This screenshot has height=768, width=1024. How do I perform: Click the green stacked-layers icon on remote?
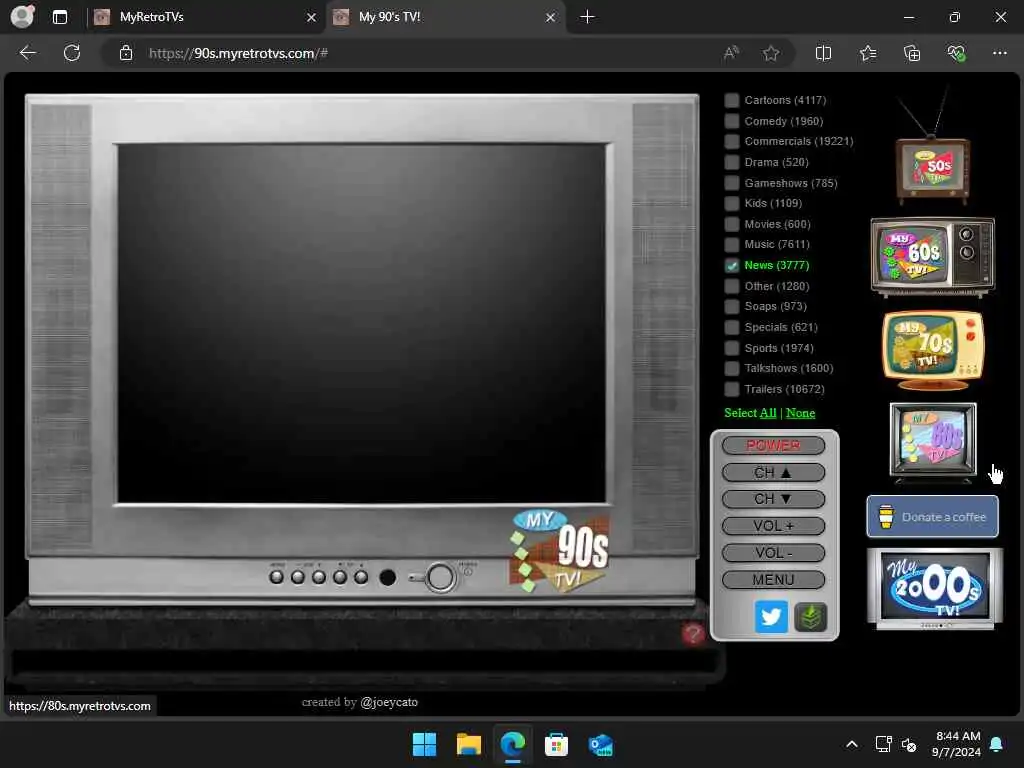point(810,616)
